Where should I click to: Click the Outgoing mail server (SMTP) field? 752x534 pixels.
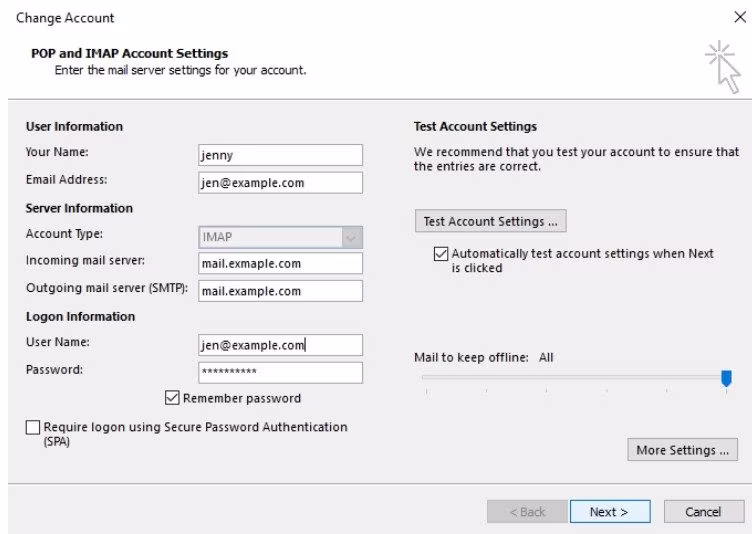[280, 291]
